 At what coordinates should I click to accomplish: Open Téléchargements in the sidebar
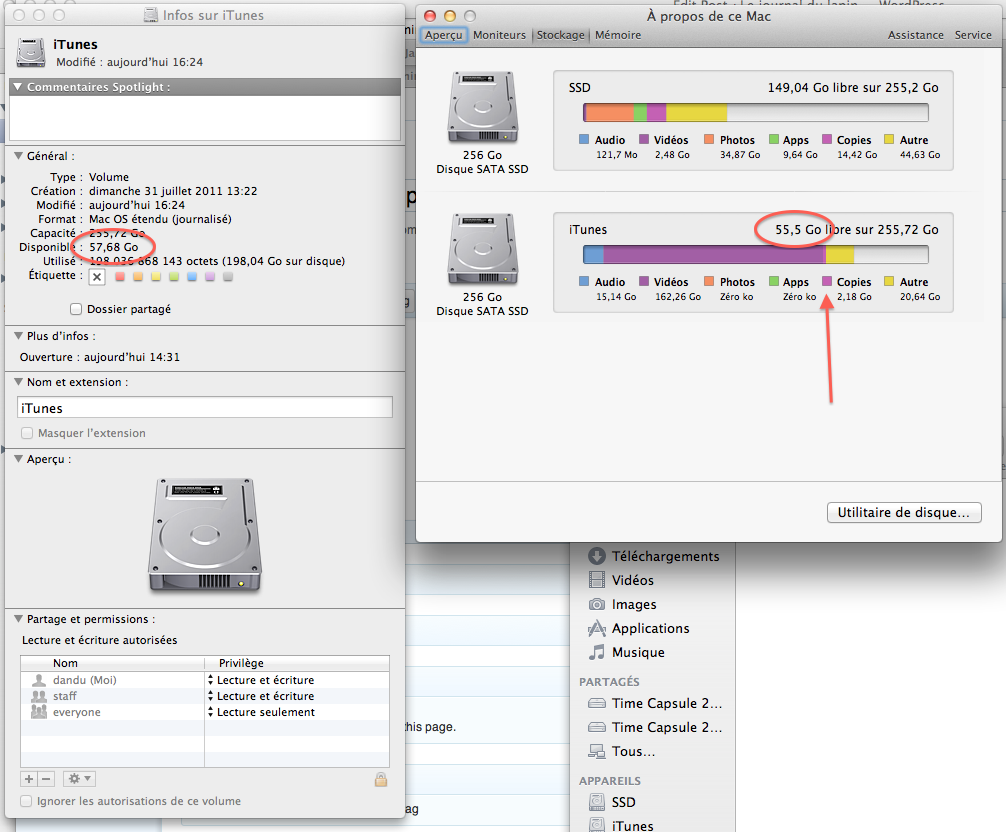coord(665,556)
